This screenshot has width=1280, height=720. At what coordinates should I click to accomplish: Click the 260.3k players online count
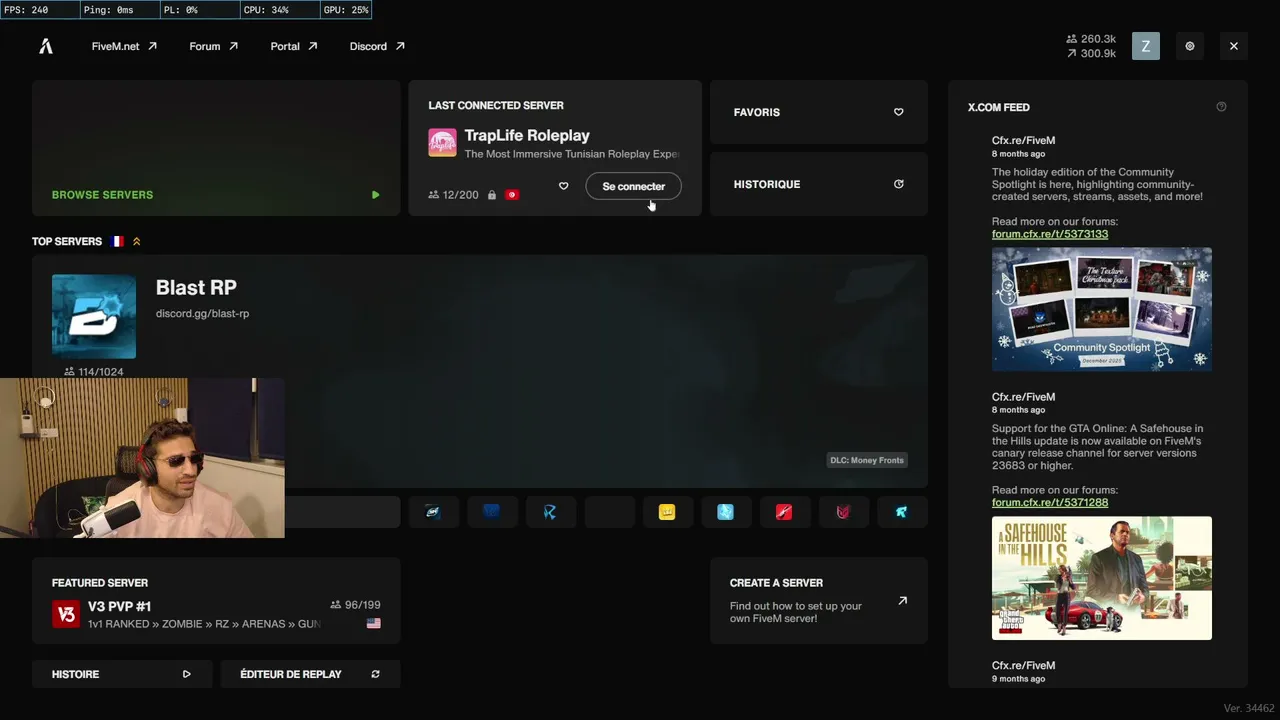click(1091, 39)
